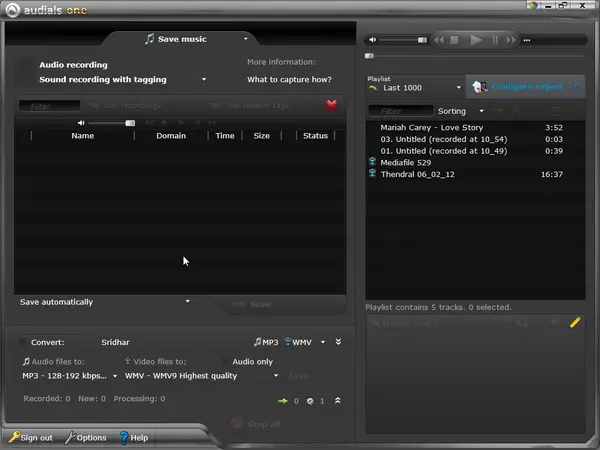Screen dimensions: 600x450
Task: Click the Configure export button
Action: [527, 86]
